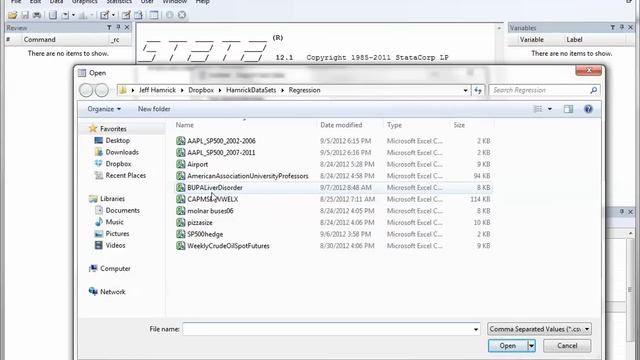Open the Data Editor toolbar icon

(126, 15)
